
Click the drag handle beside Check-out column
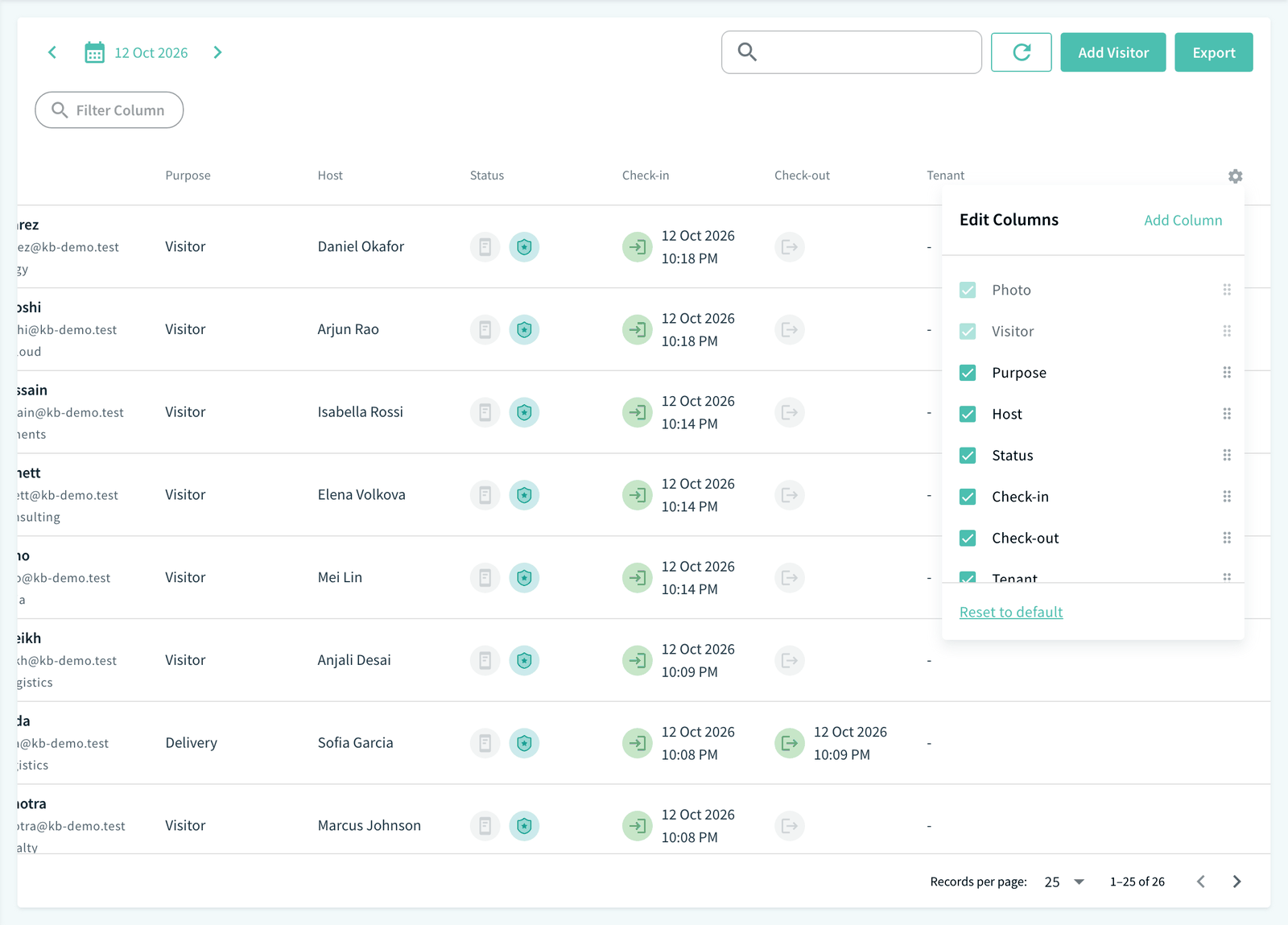[x=1227, y=538]
